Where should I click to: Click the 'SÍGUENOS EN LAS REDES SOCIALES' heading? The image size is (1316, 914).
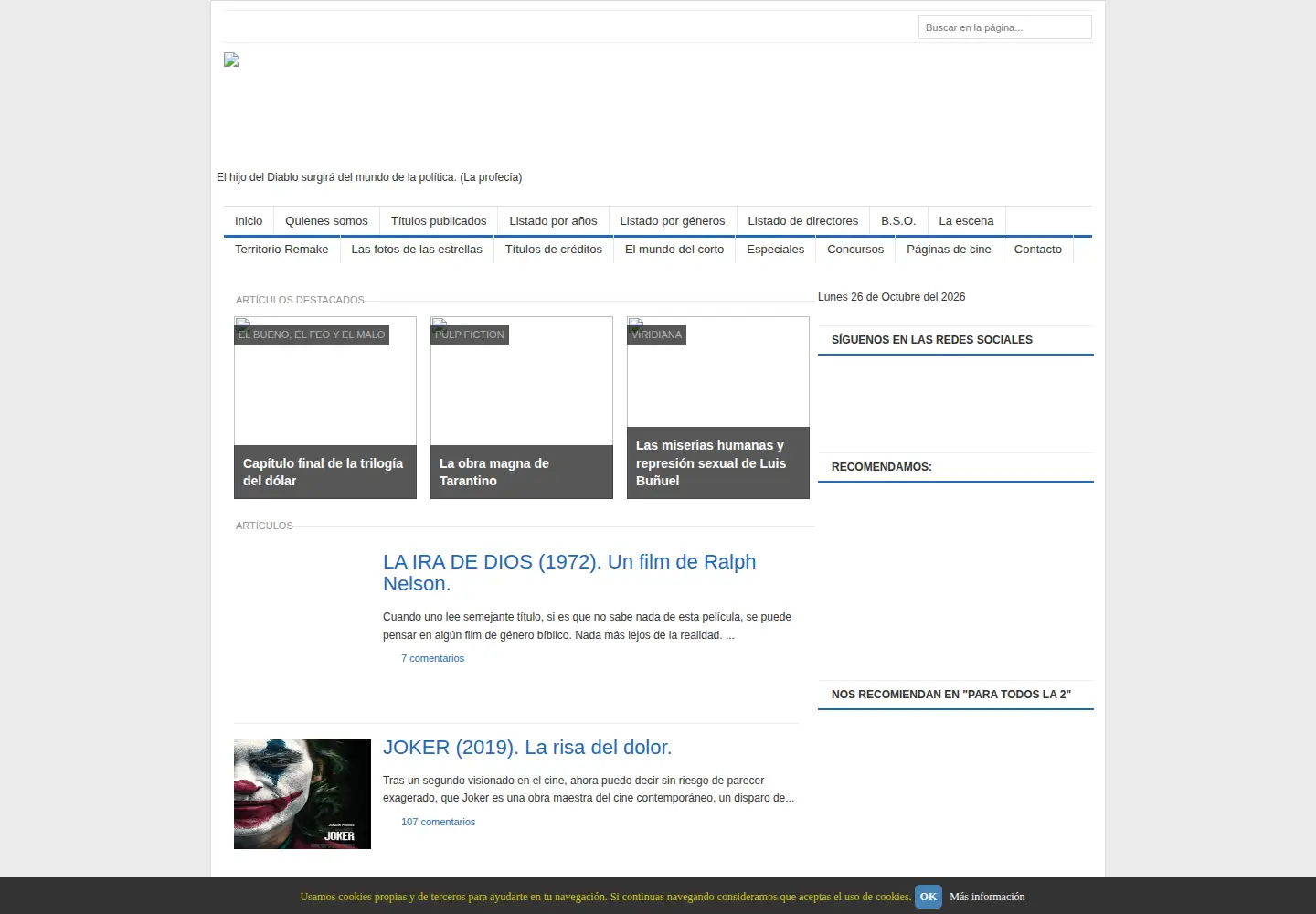(932, 340)
